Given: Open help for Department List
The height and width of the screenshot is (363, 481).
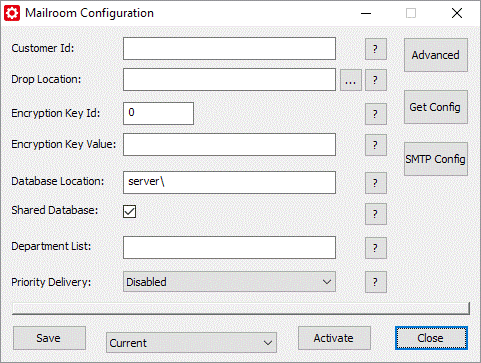Looking at the screenshot, I should click(x=376, y=248).
